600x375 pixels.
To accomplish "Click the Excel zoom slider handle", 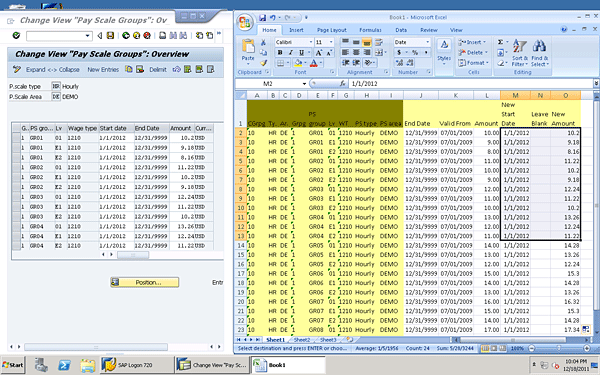I will [x=559, y=349].
